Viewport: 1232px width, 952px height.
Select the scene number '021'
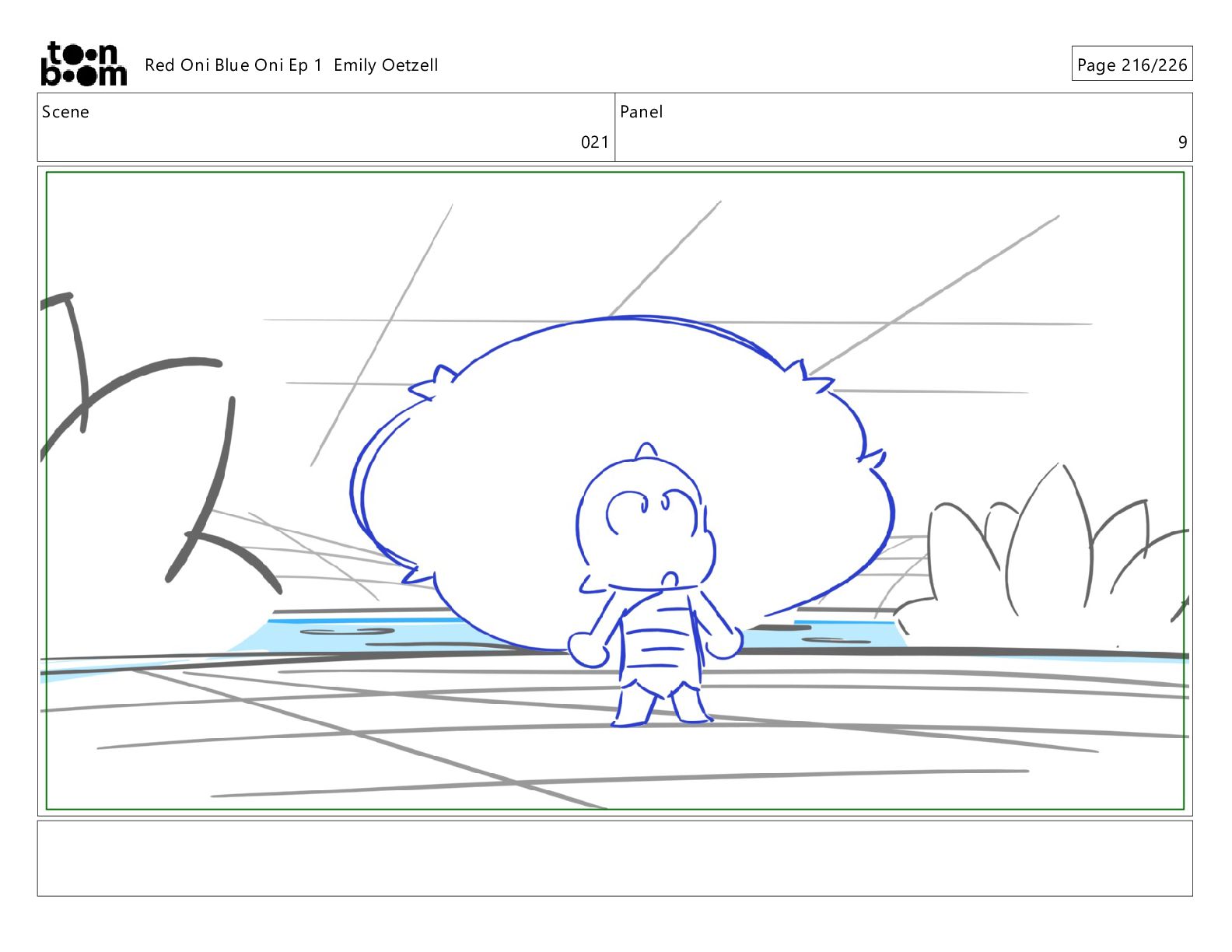[x=595, y=142]
